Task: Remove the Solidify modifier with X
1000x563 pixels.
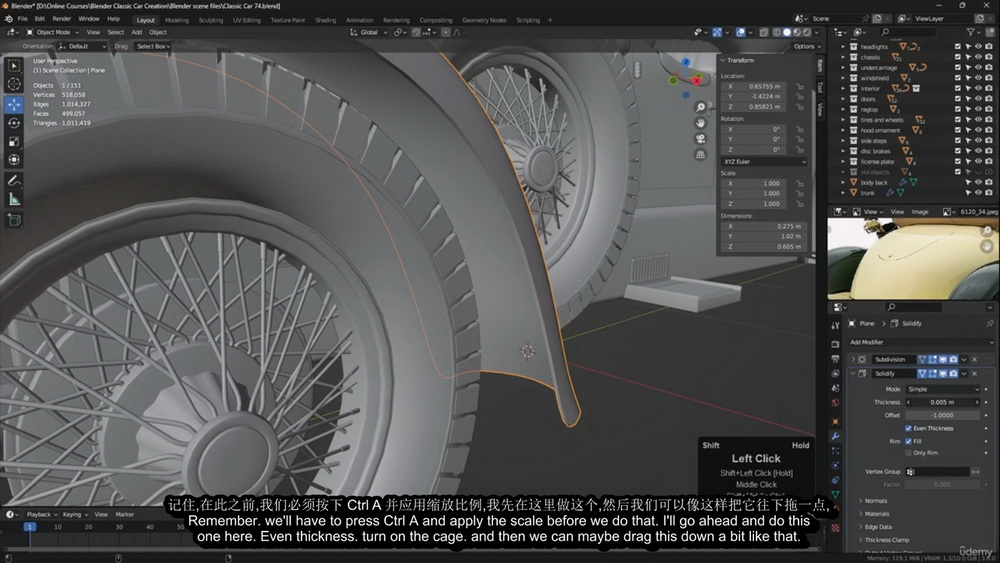Action: tap(974, 374)
